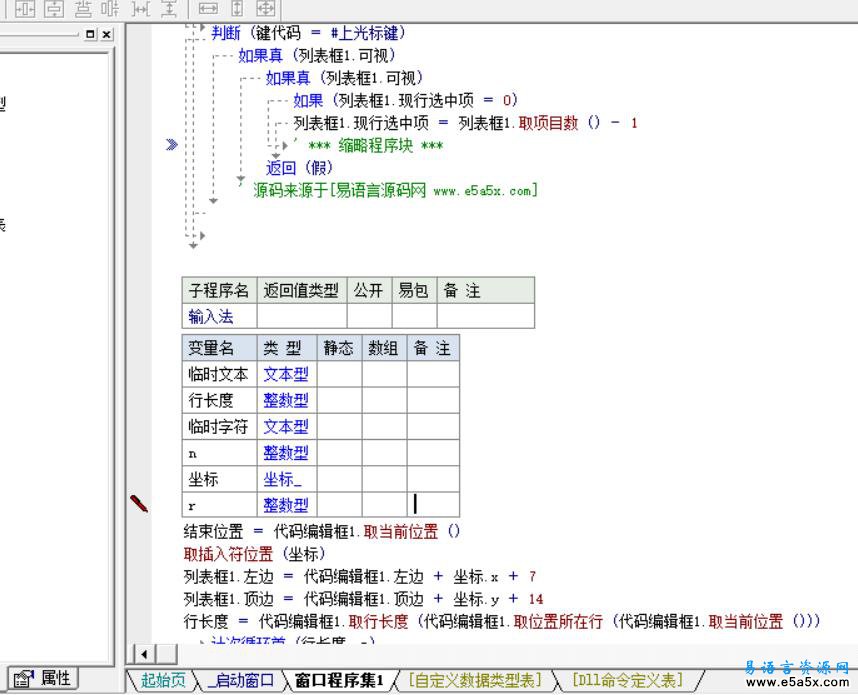Open the [自定义数据类型表] tab
The height and width of the screenshot is (695, 858).
(475, 680)
